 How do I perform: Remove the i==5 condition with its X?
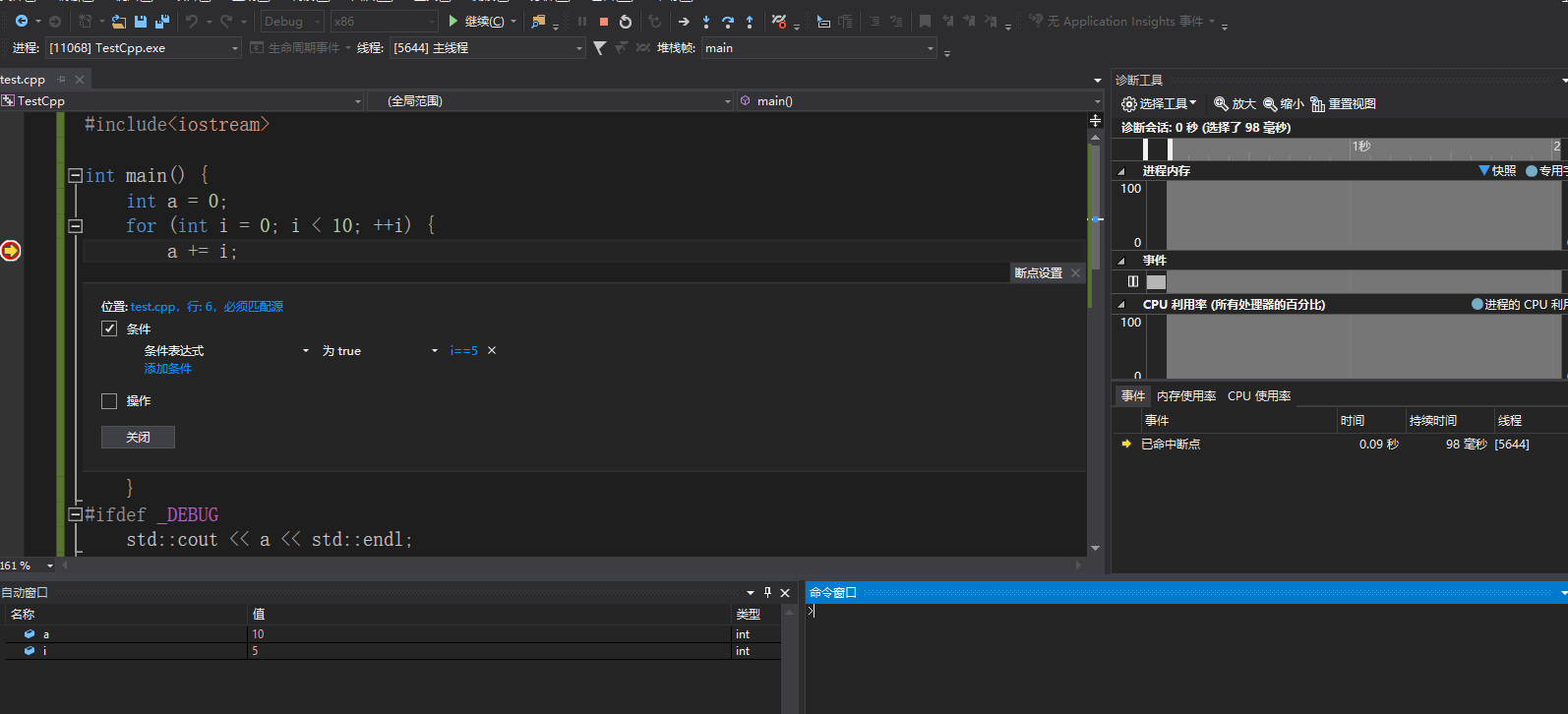(x=492, y=350)
